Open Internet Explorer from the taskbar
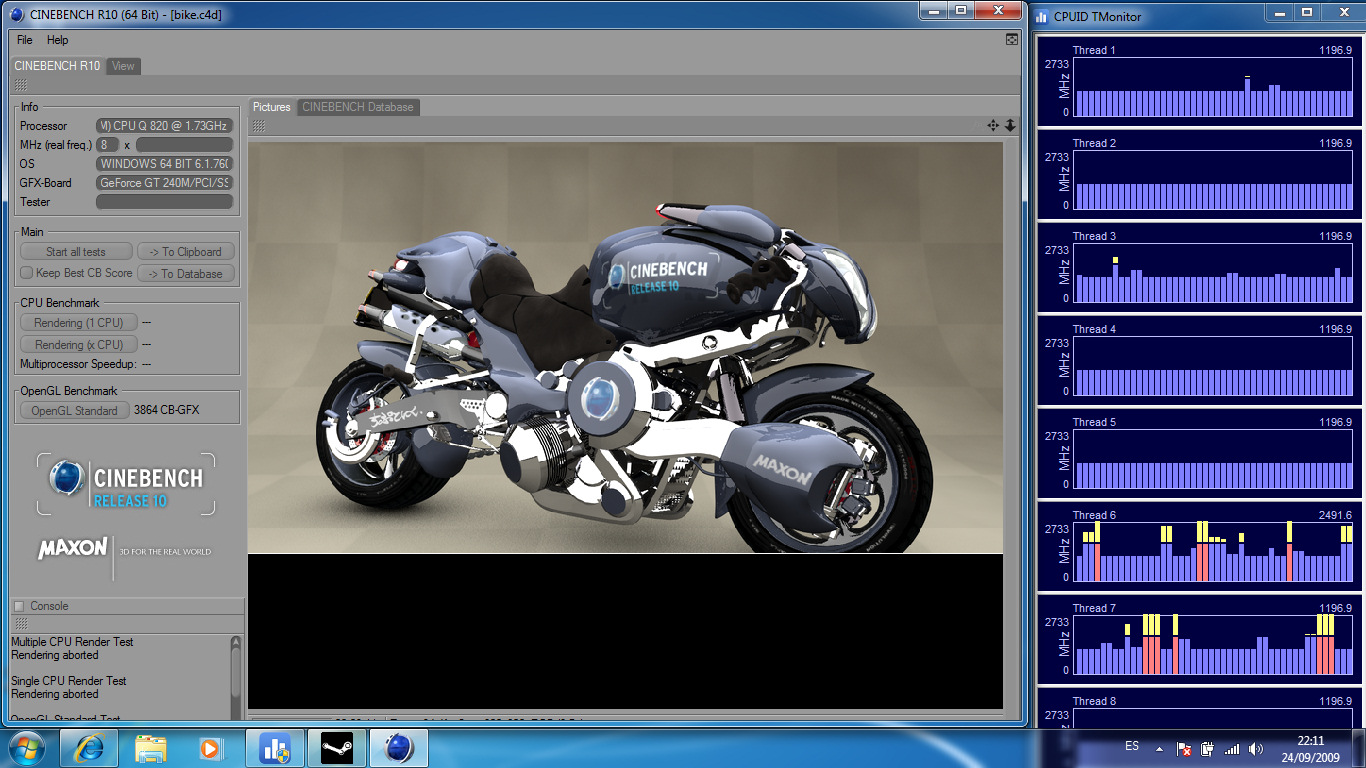This screenshot has width=1366, height=768. point(88,748)
